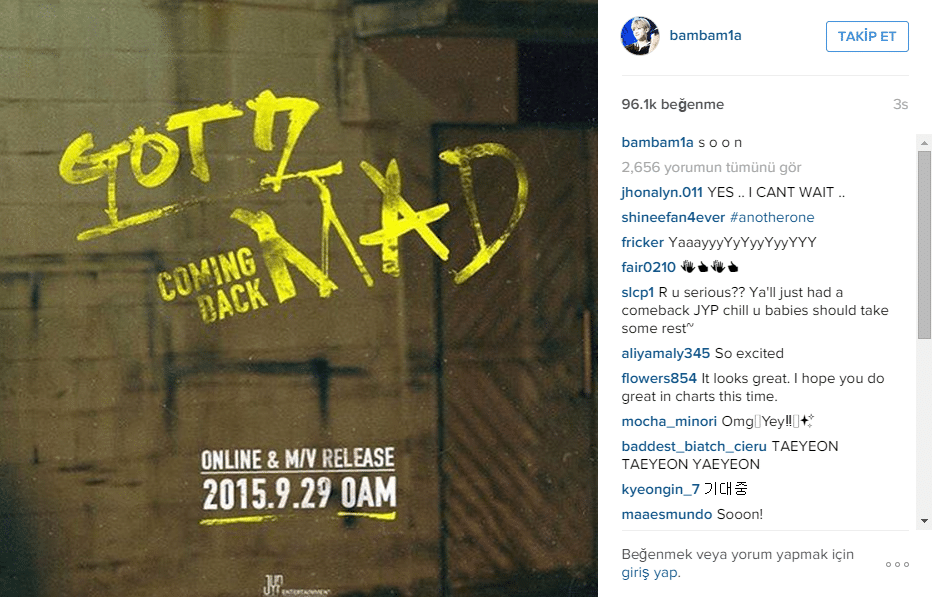Image resolution: width=932 pixels, height=597 pixels.
Task: Open fricker commenter profile
Action: (x=643, y=242)
